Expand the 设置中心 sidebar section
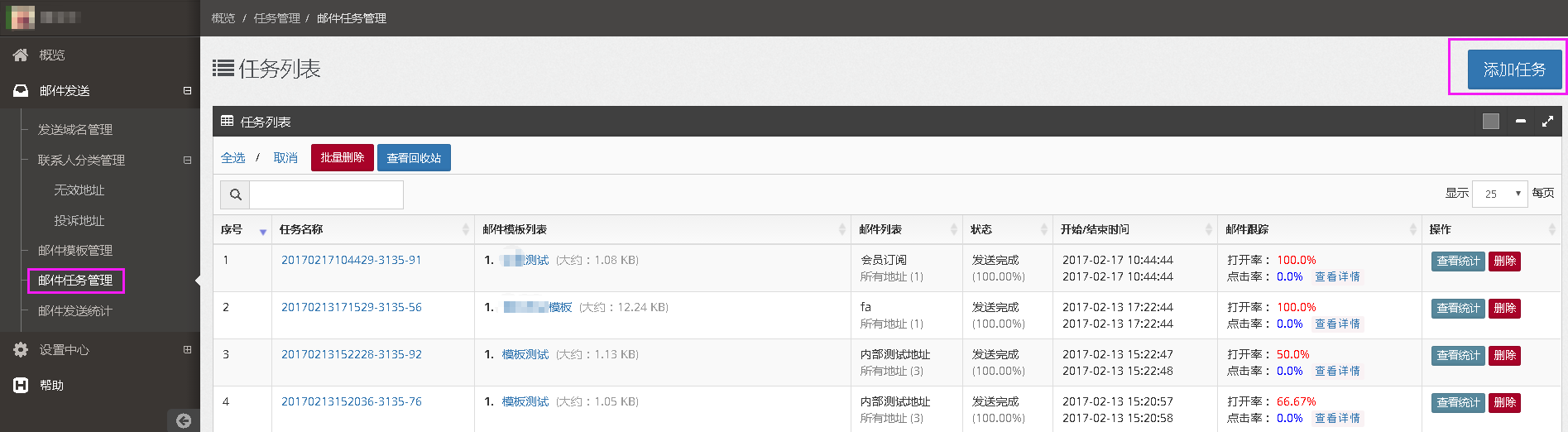This screenshot has height=432, width=1568. [x=187, y=349]
